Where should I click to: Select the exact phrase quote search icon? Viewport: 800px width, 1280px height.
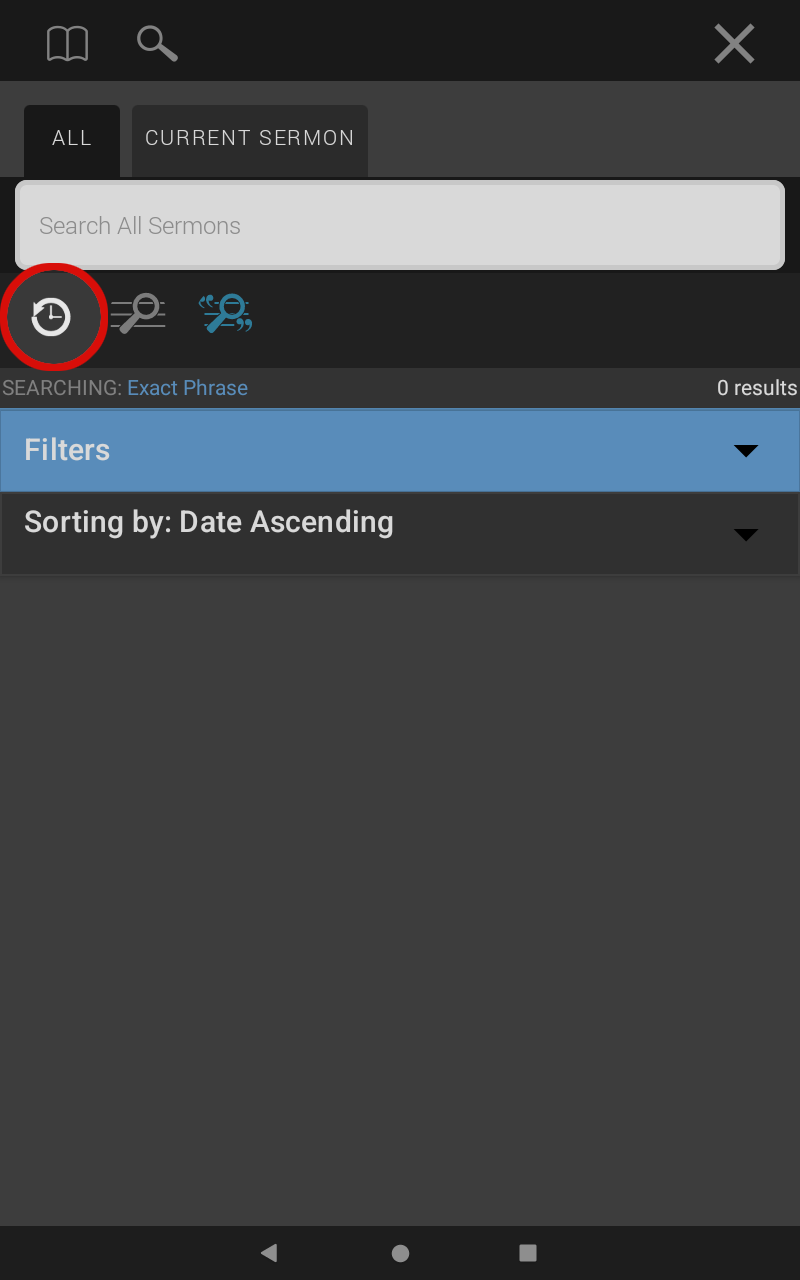click(x=225, y=313)
